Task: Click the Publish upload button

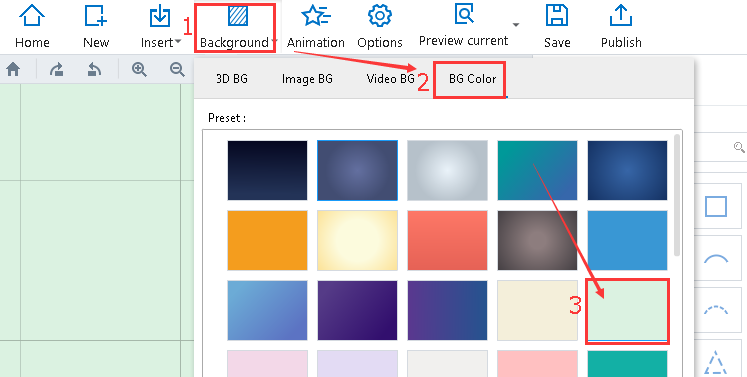Action: coord(621,26)
